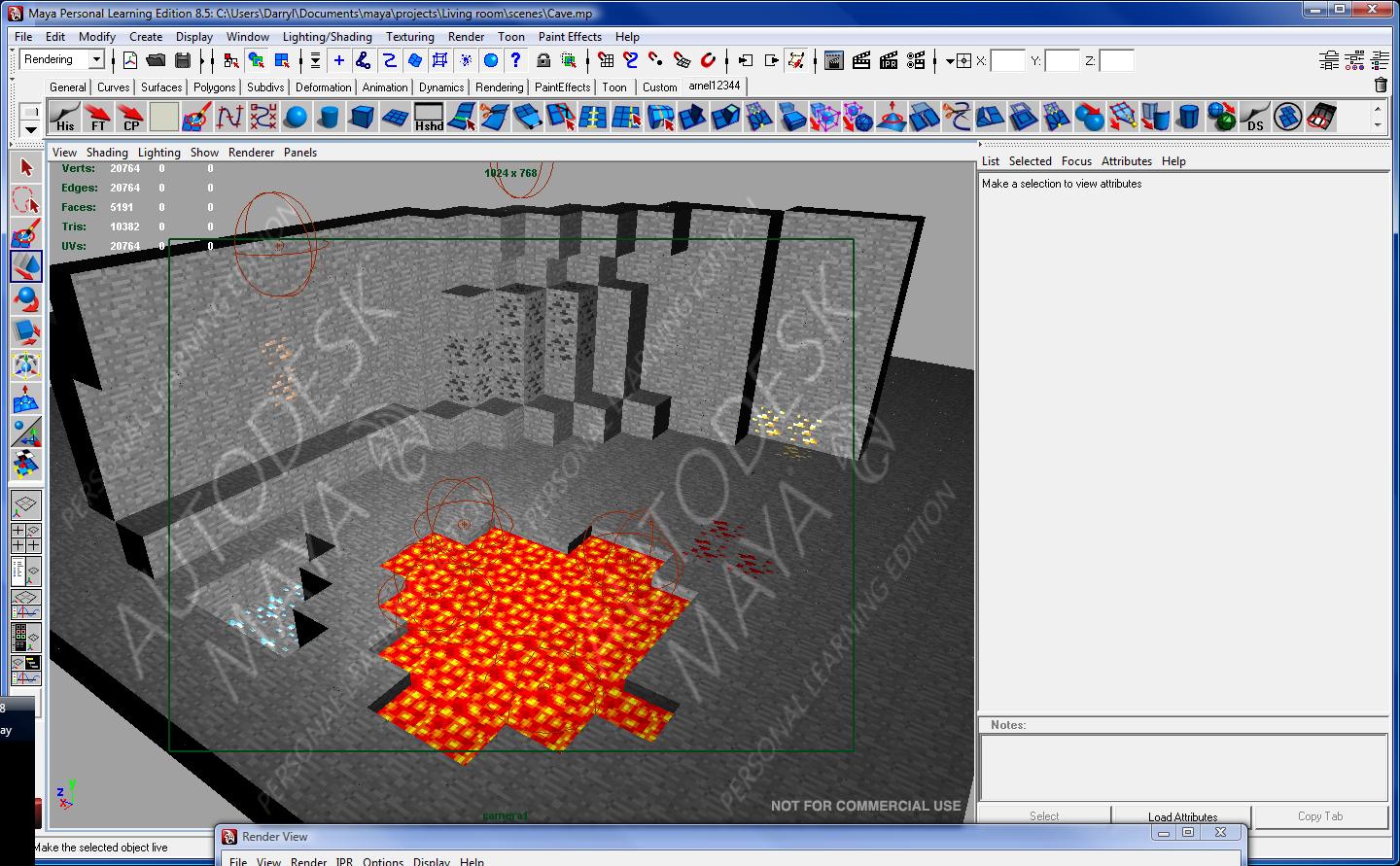This screenshot has height=866, width=1400.
Task: Open the Persp/Outliner layout
Action: pos(26,571)
